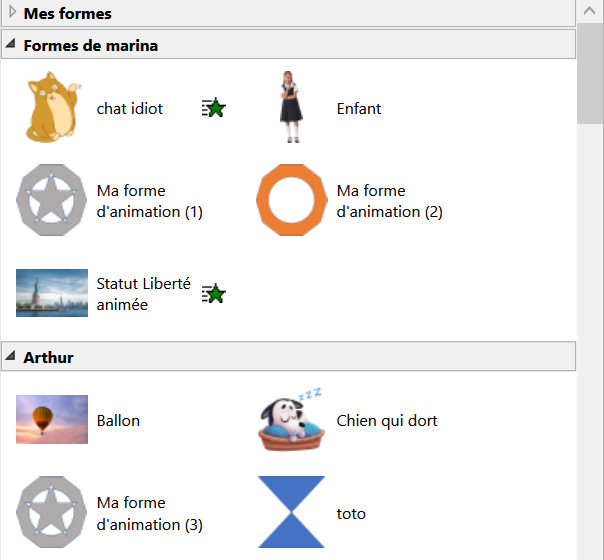Screen dimensions: 604x560
Task: Pick the gray star shape labeled animation (3)
Action: 52,513
